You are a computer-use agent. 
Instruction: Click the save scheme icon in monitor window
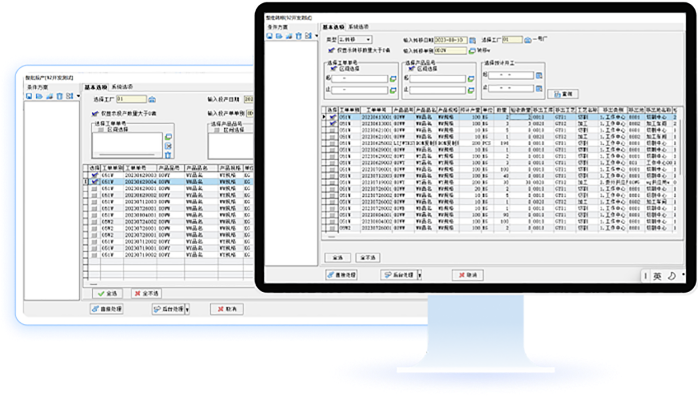pyautogui.click(x=269, y=36)
